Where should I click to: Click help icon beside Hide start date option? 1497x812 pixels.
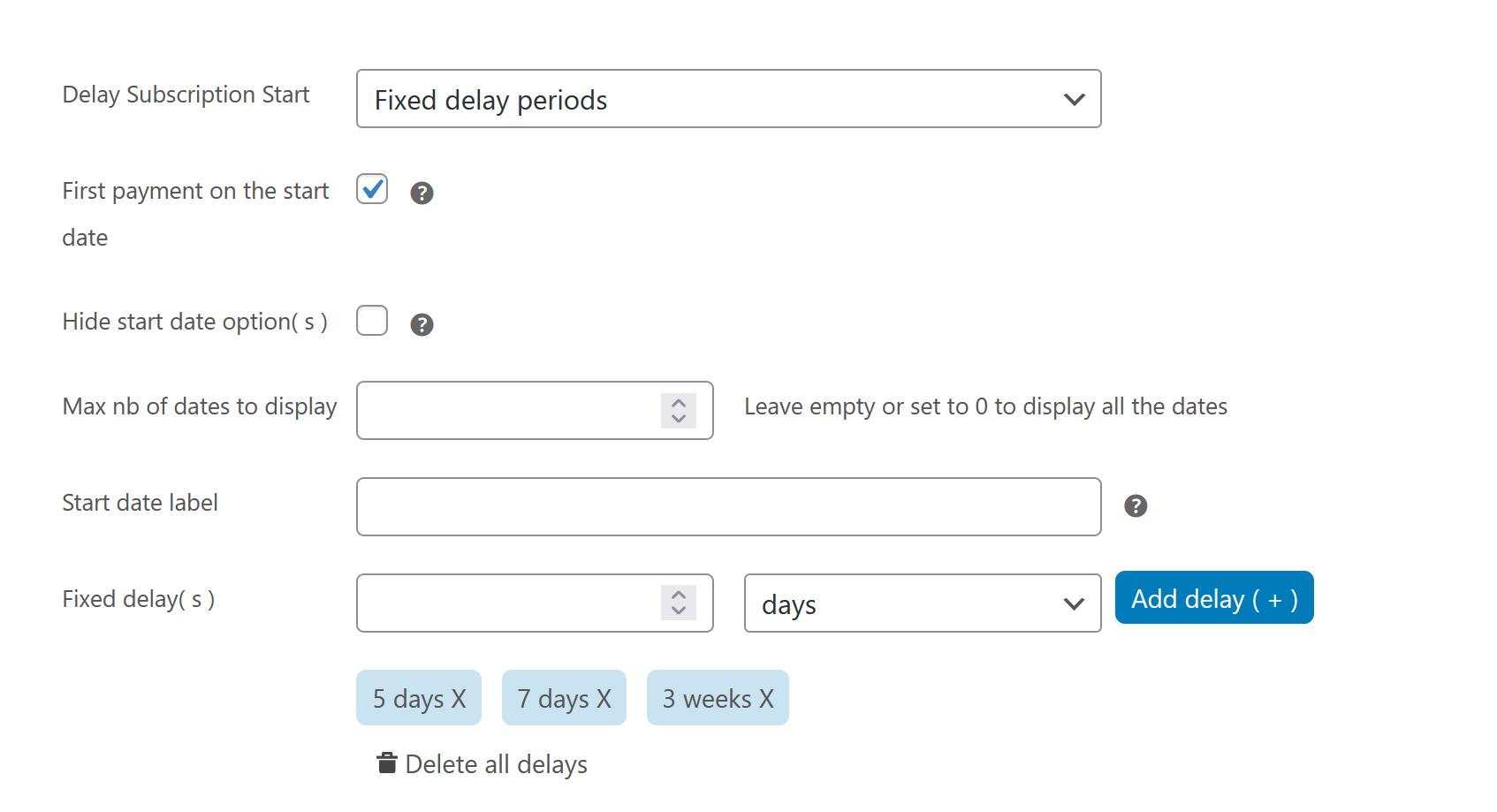click(422, 324)
